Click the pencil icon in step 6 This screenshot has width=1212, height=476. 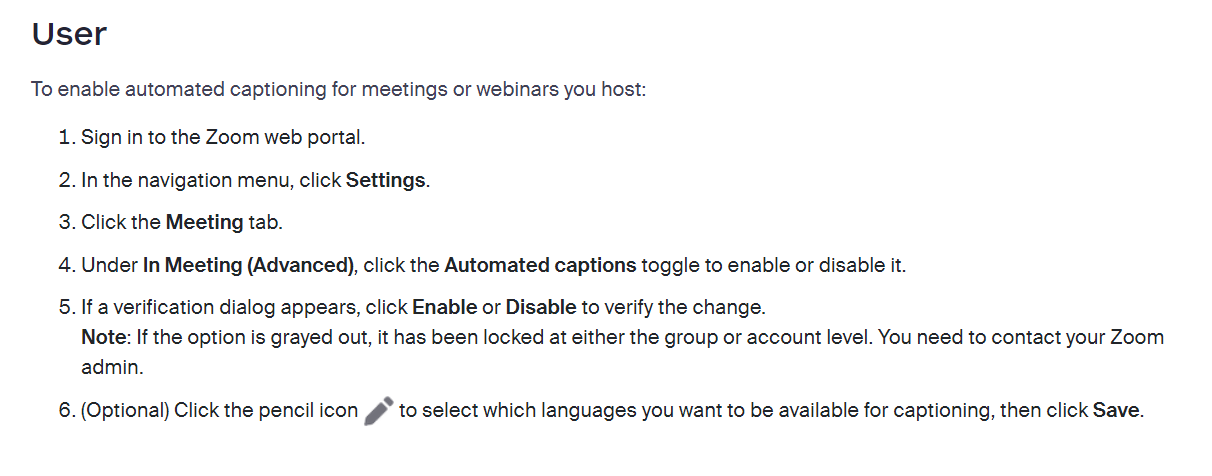pos(379,411)
